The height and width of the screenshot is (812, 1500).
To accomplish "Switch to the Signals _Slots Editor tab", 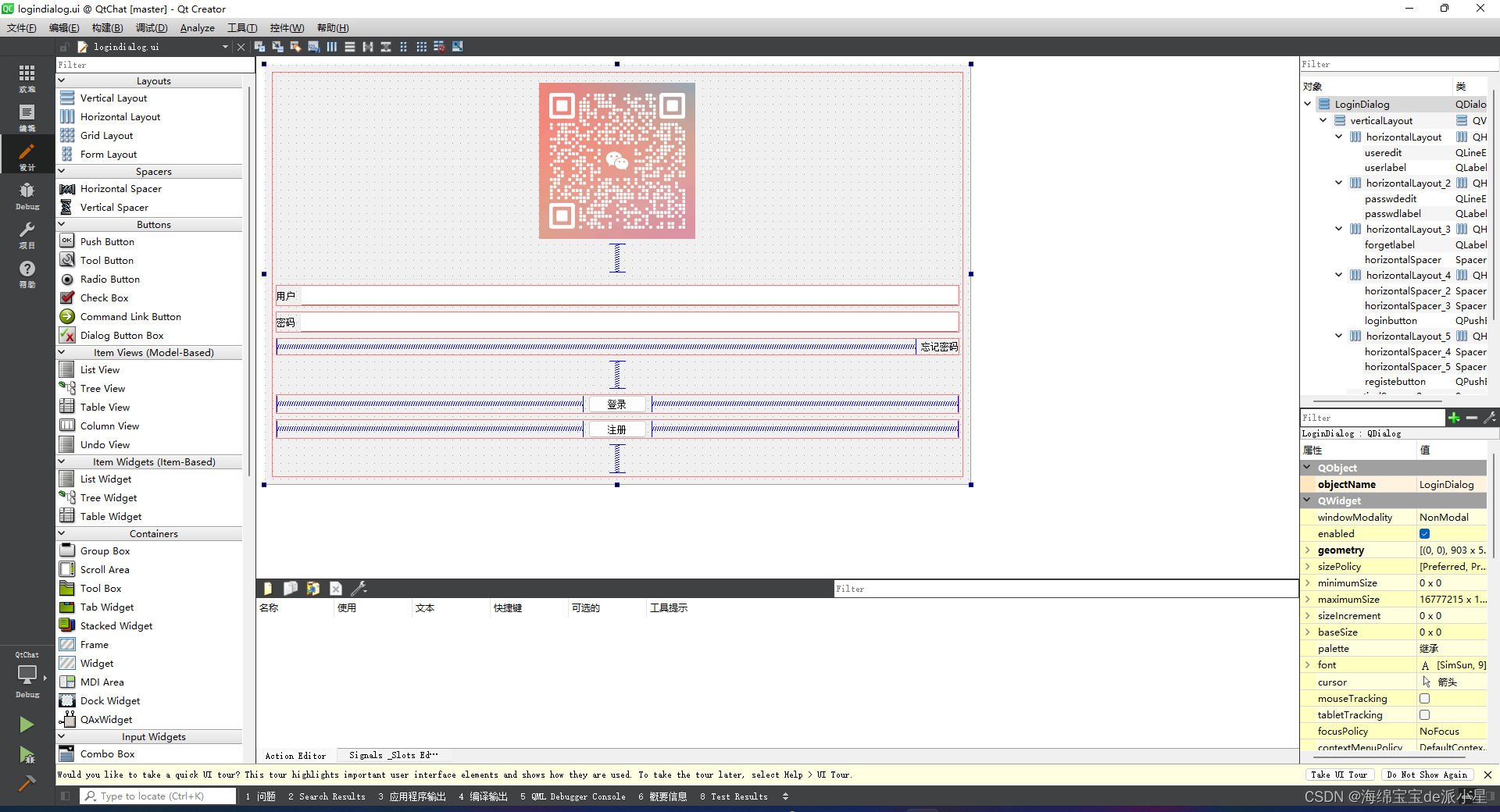I will [394, 755].
